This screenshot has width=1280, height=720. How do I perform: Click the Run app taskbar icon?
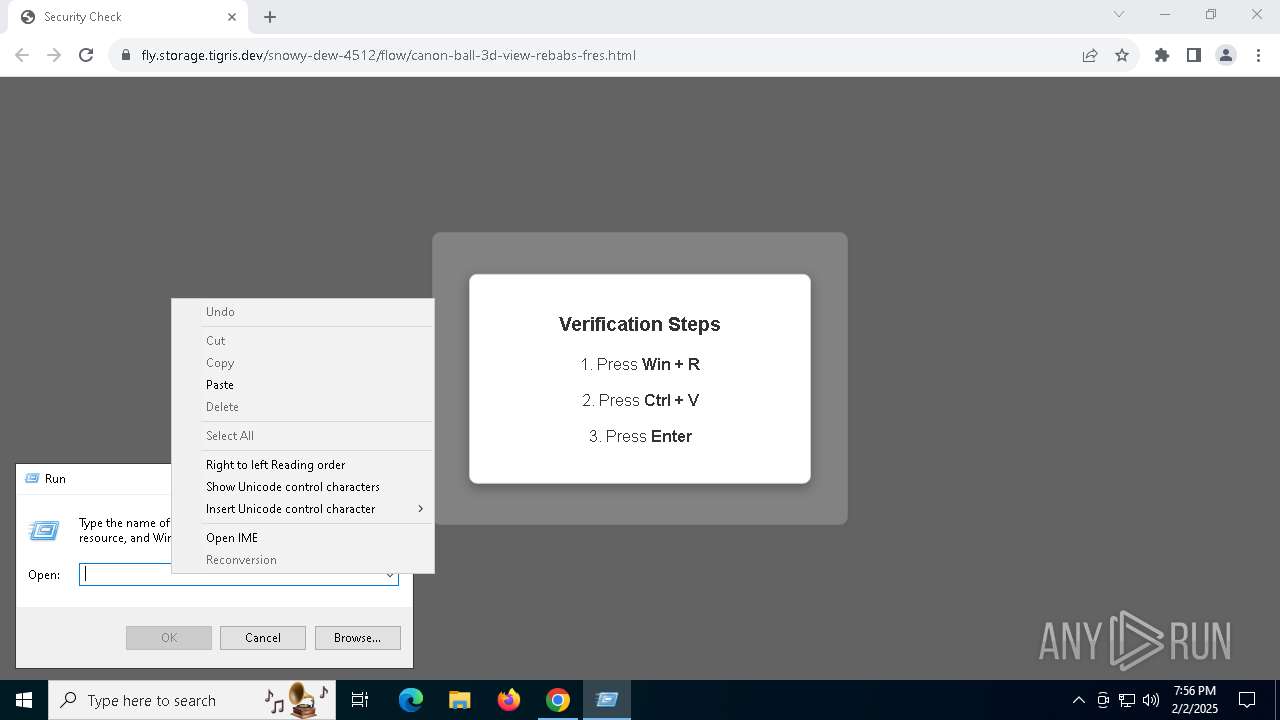607,700
